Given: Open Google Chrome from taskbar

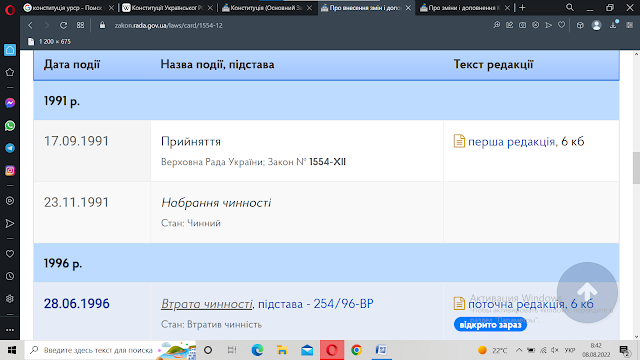Looking at the screenshot, I should [x=356, y=350].
